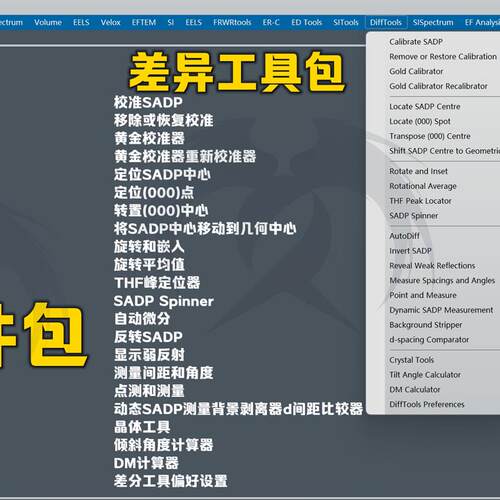Open the EFTEM menu

(144, 22)
